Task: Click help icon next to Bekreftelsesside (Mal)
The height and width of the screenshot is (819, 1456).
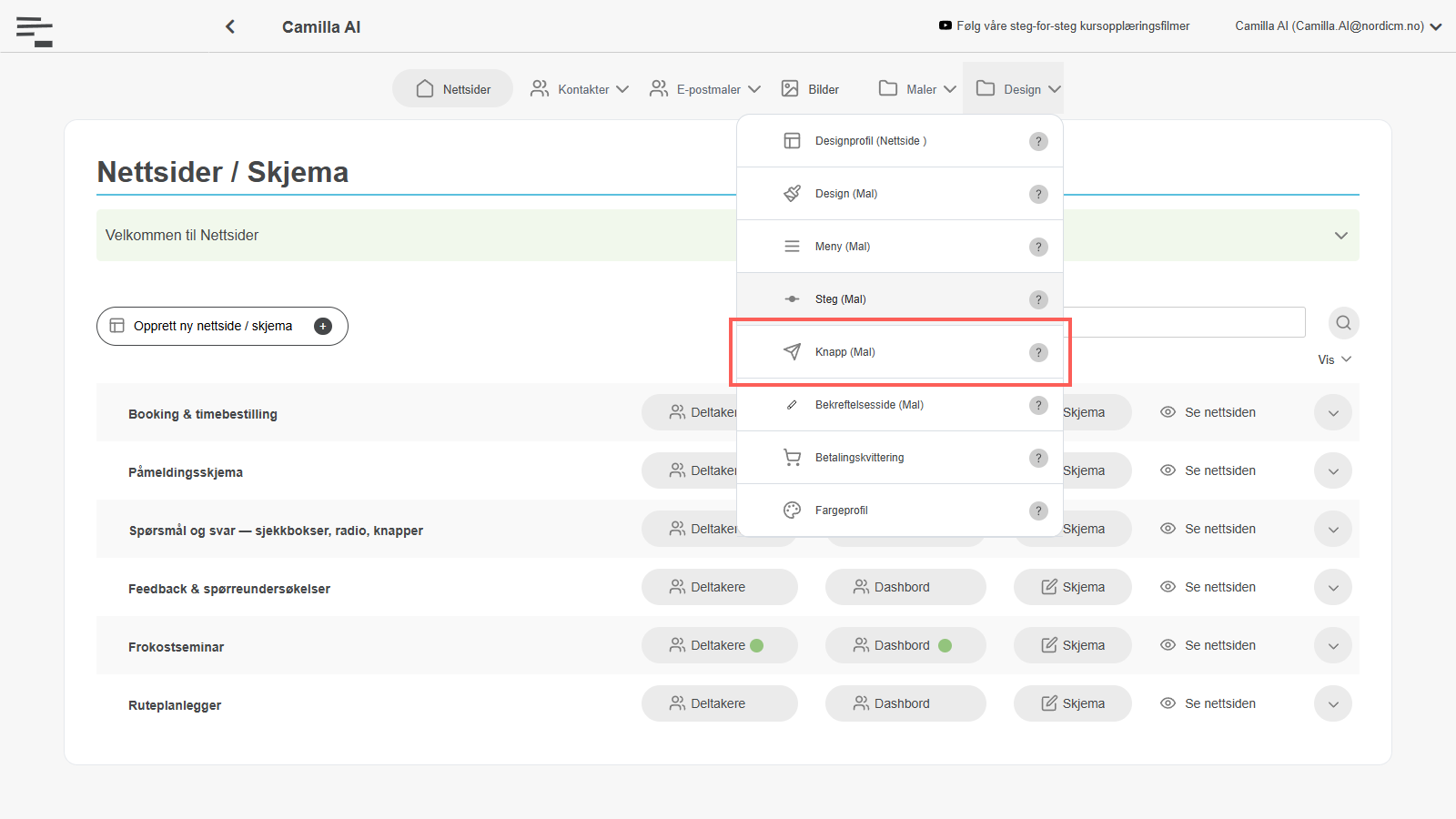Action: (x=1038, y=405)
